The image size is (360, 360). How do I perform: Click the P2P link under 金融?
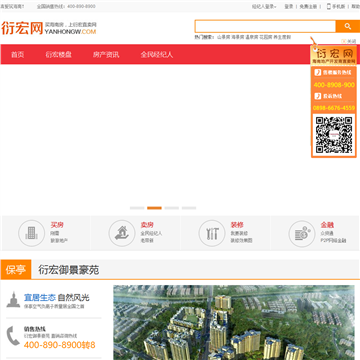[333, 240]
